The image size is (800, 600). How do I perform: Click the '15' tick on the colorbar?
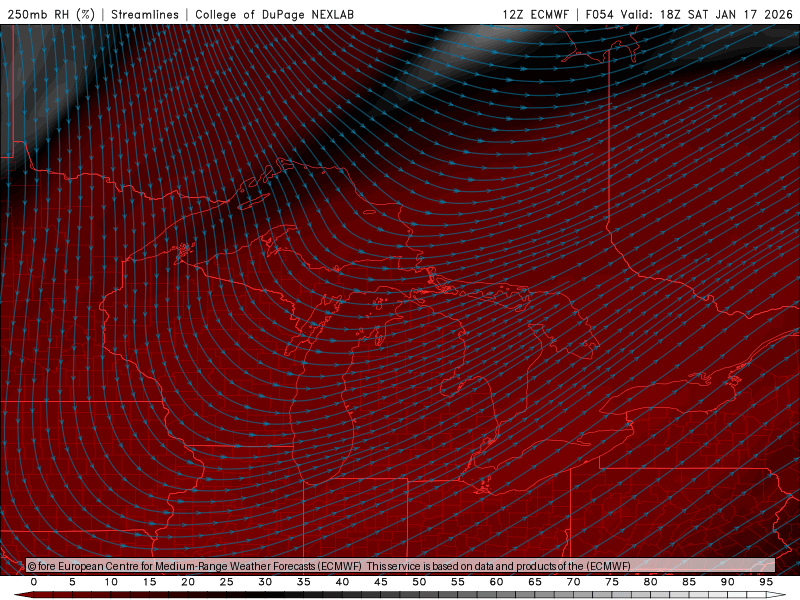point(149,582)
